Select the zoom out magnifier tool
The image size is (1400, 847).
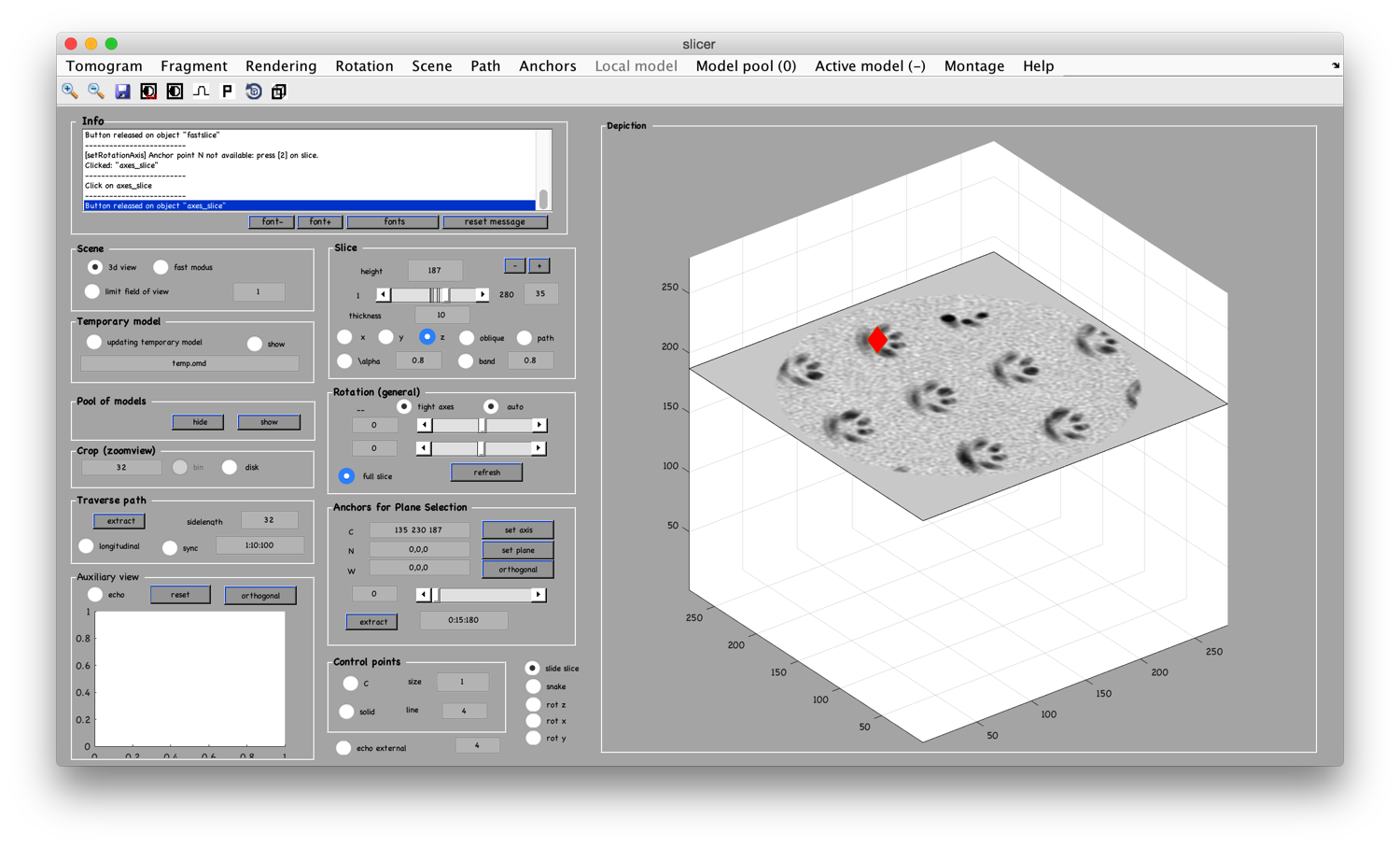point(96,91)
